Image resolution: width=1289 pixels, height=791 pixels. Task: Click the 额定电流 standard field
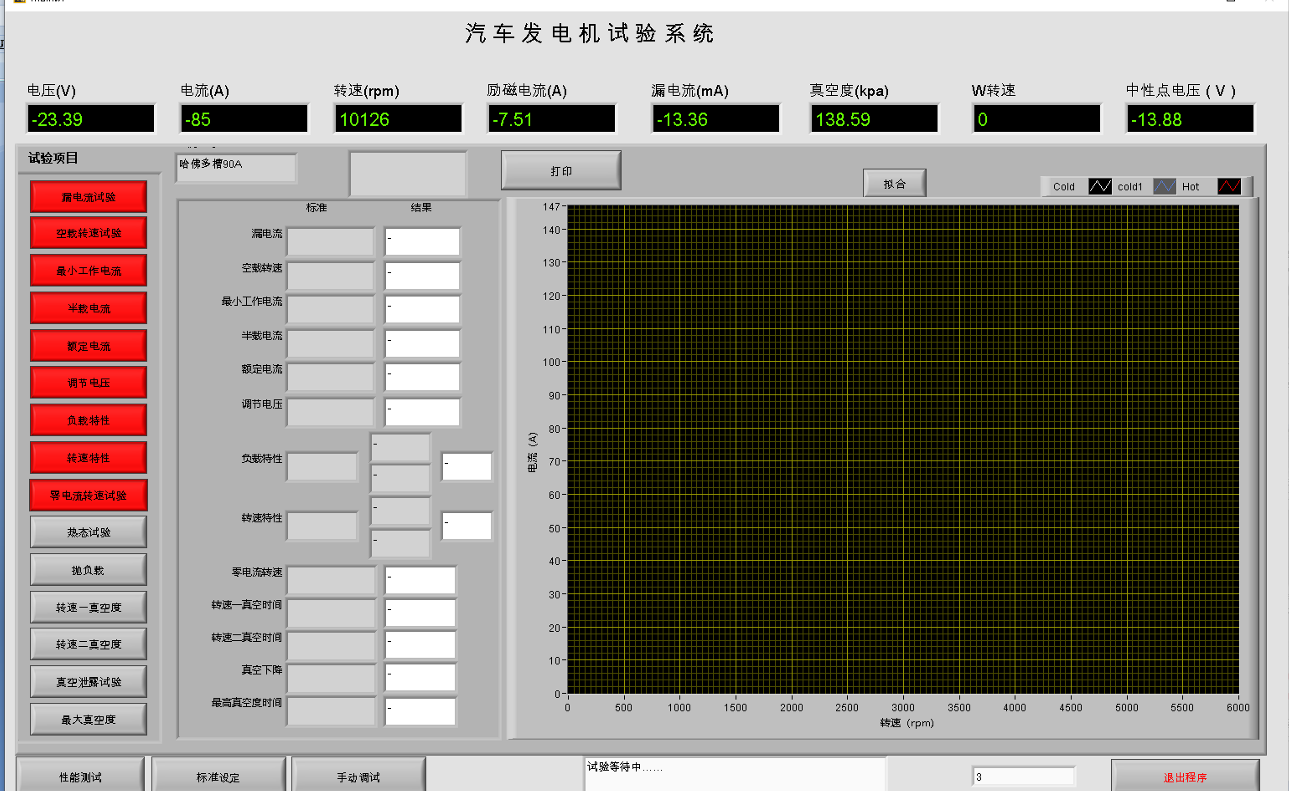[331, 378]
